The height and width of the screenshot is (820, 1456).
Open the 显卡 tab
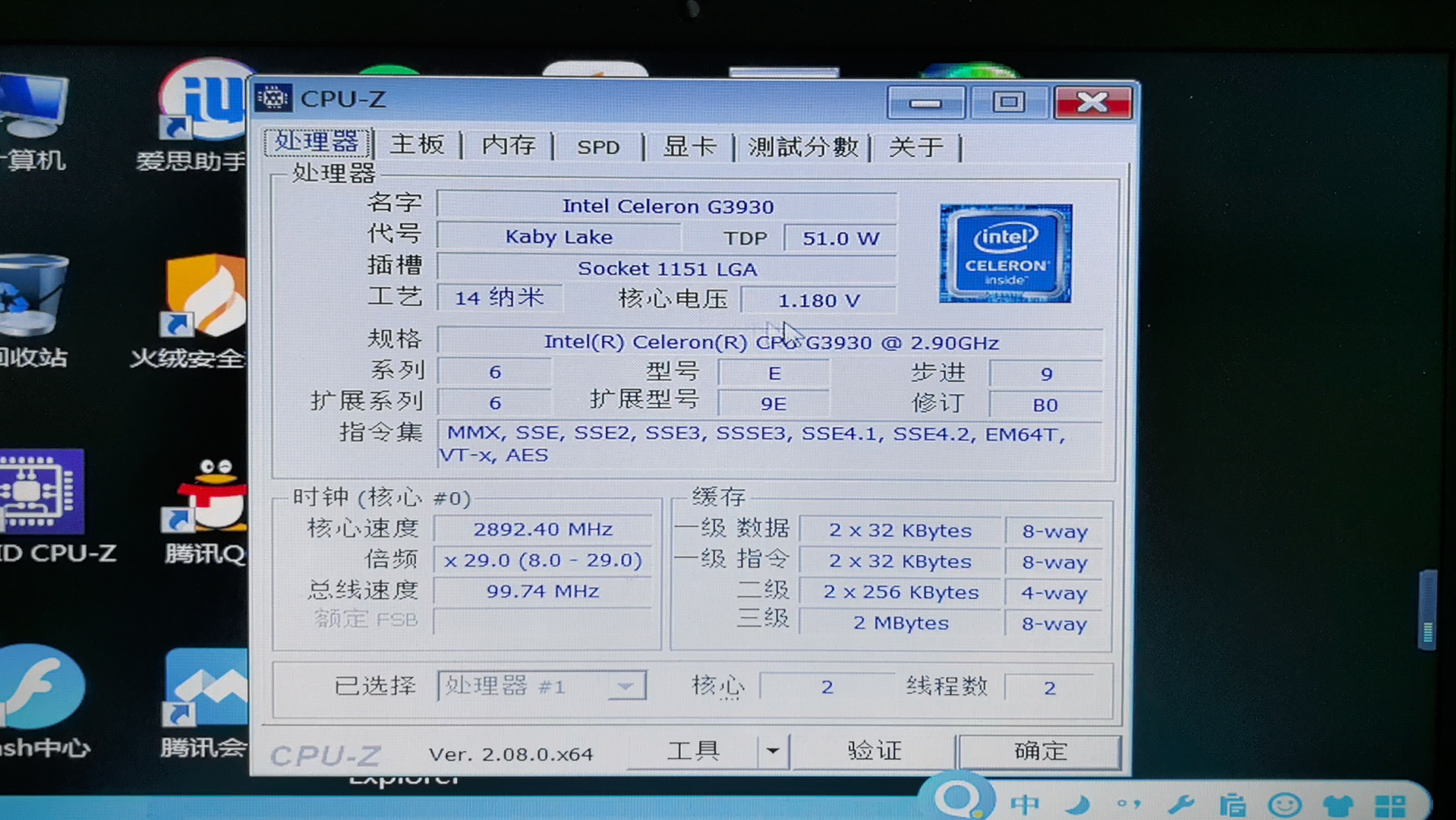click(689, 147)
